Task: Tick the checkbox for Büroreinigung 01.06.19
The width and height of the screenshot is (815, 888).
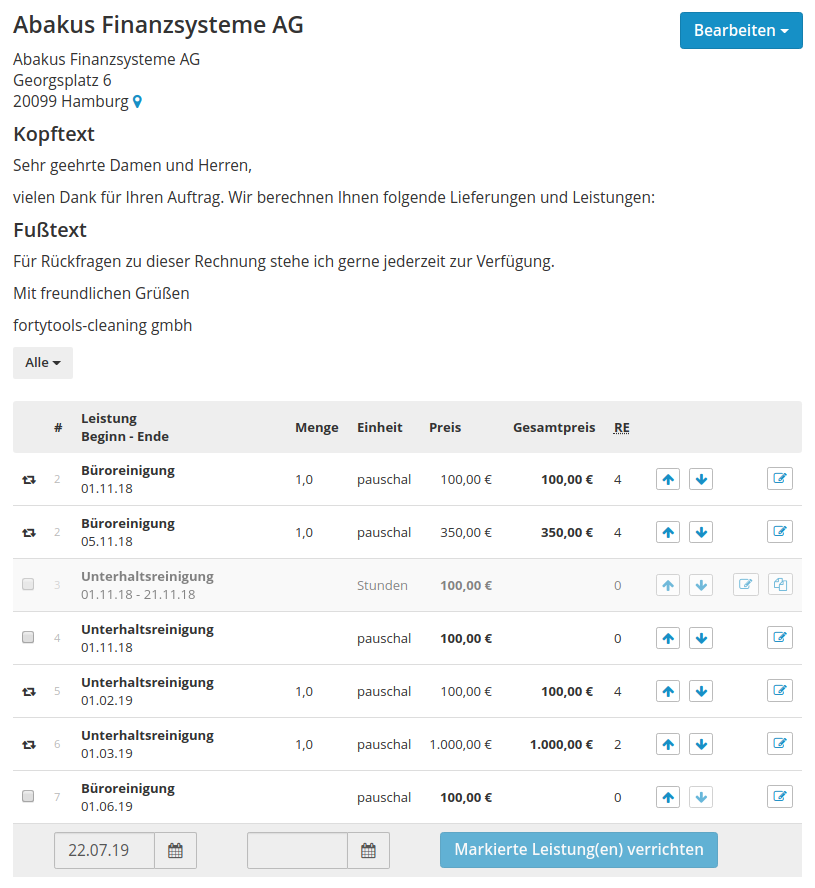Action: pyautogui.click(x=28, y=796)
